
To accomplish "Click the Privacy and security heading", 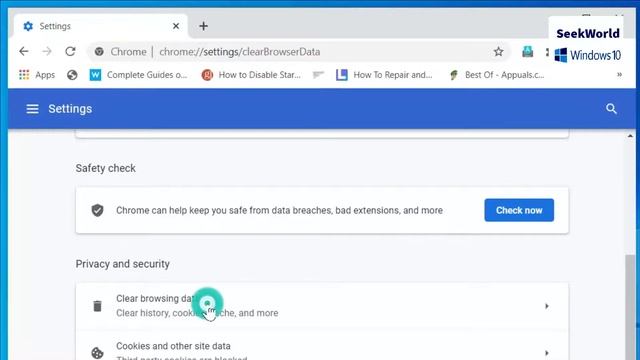I will pos(122,264).
